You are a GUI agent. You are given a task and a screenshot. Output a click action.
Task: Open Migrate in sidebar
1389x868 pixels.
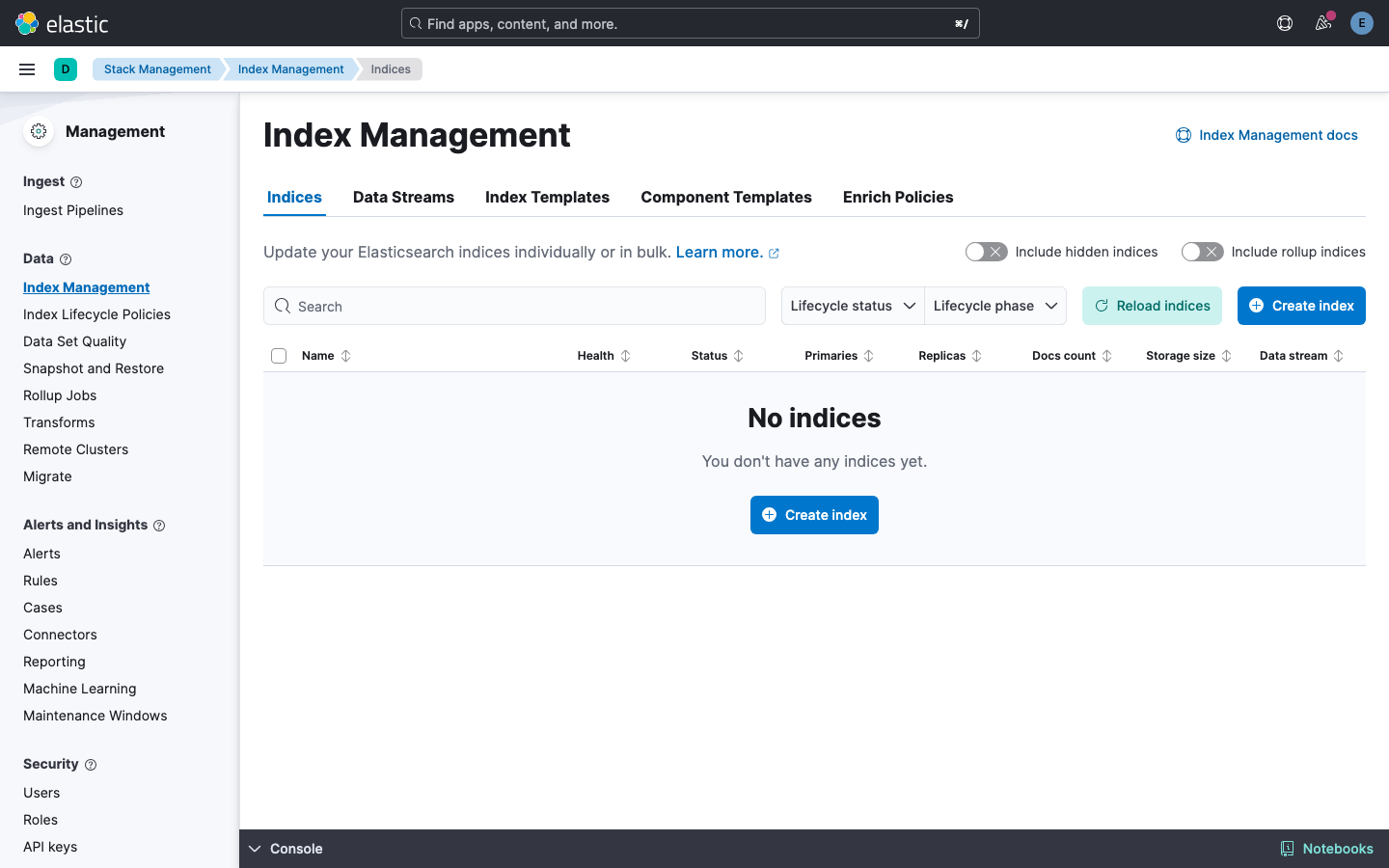pos(47,476)
